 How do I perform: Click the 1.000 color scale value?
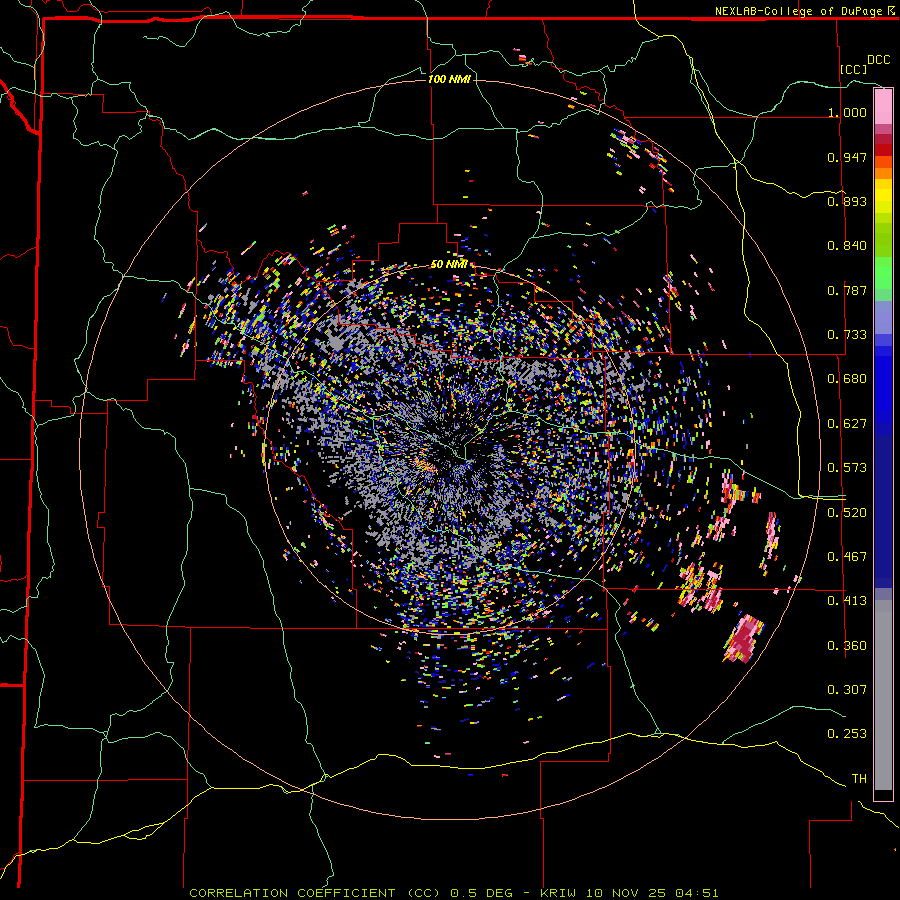pos(847,112)
